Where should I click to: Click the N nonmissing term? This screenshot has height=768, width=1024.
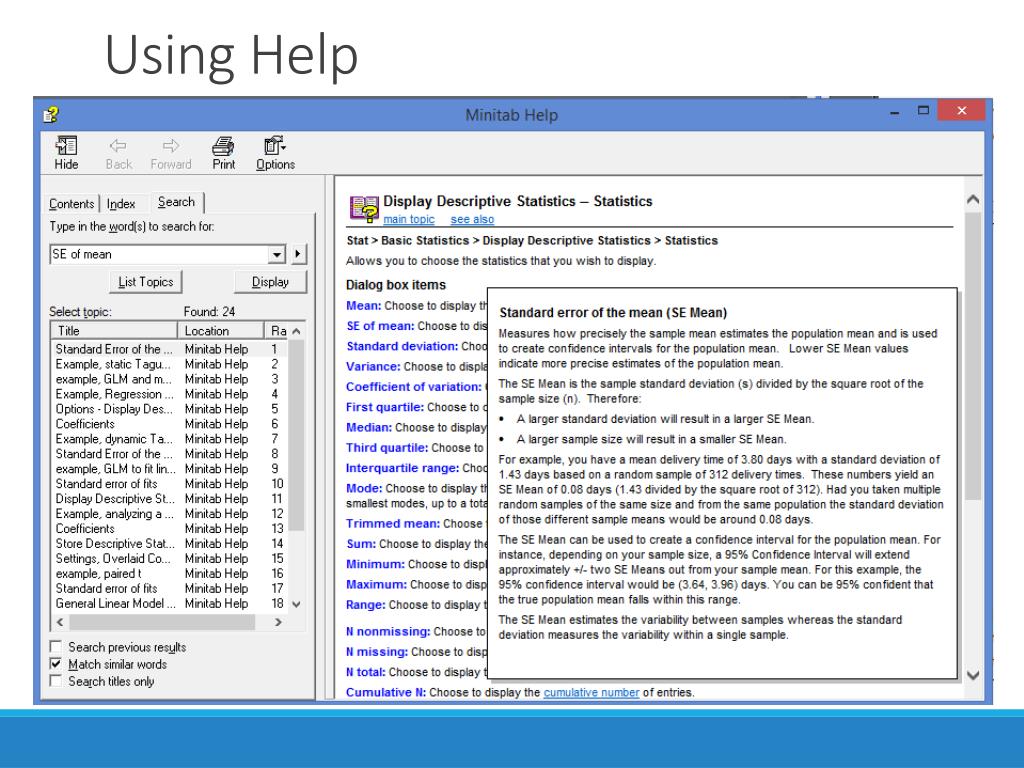click(x=388, y=632)
